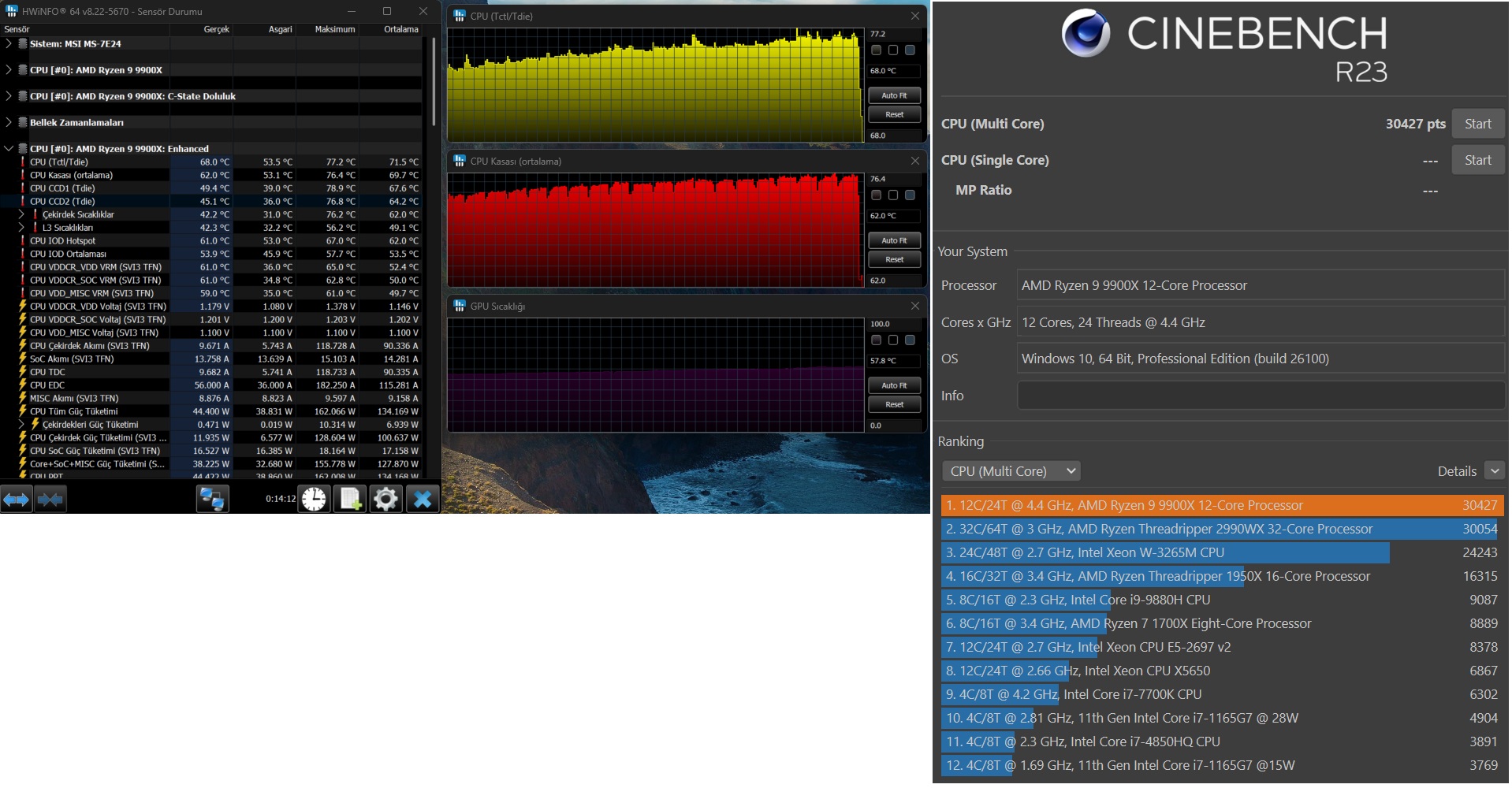Select the CPU (Tctl/Tdie) sensor row
1512x788 pixels.
point(211,162)
